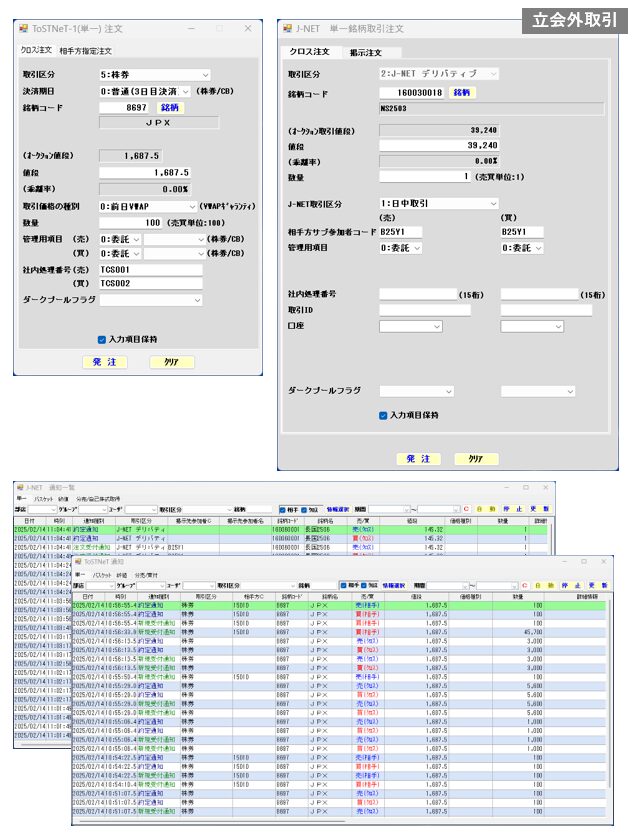Image resolution: width=639 pixels, height=833 pixels.
Task: Open 管理用項目 (買) 0:委託 dropdown in ToSTNeT-1
Action: tap(120, 254)
